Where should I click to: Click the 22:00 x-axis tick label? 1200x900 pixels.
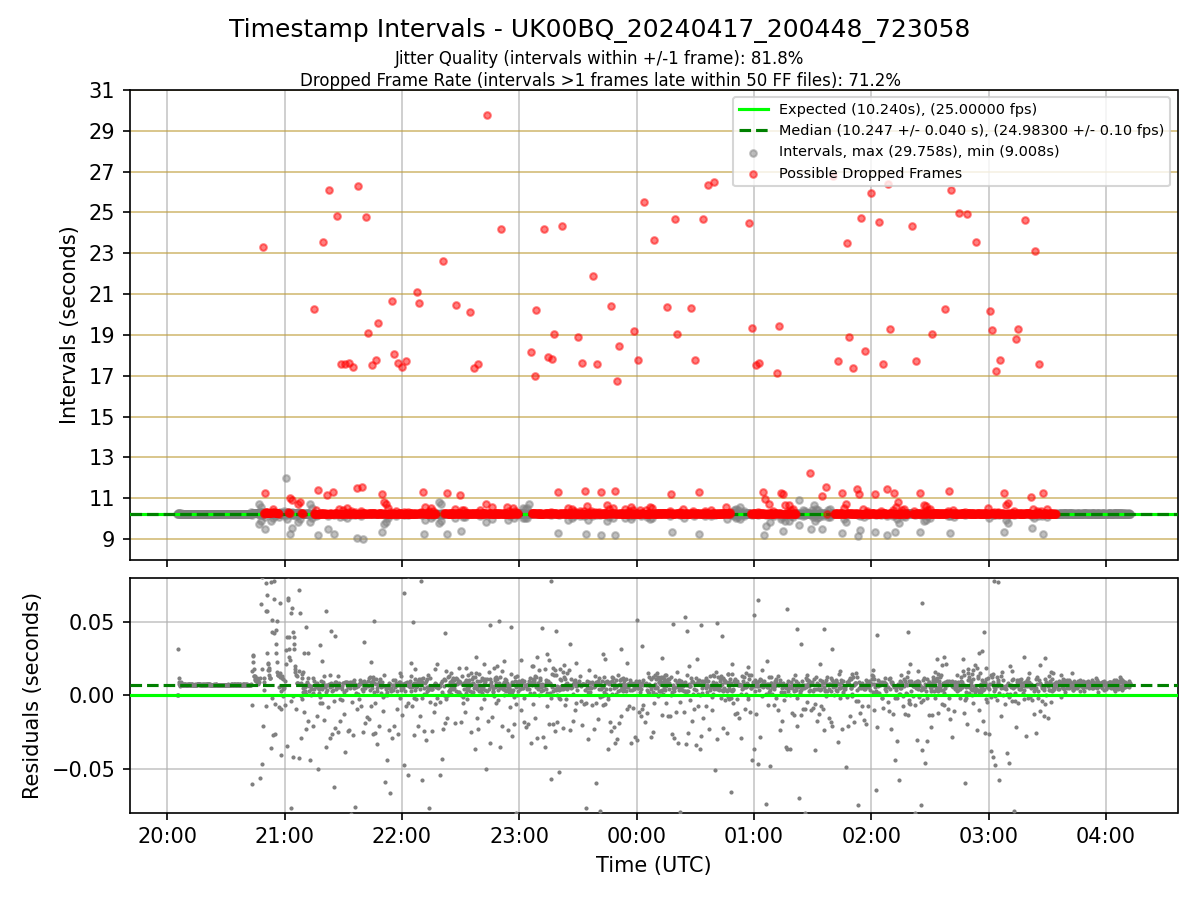coord(401,836)
